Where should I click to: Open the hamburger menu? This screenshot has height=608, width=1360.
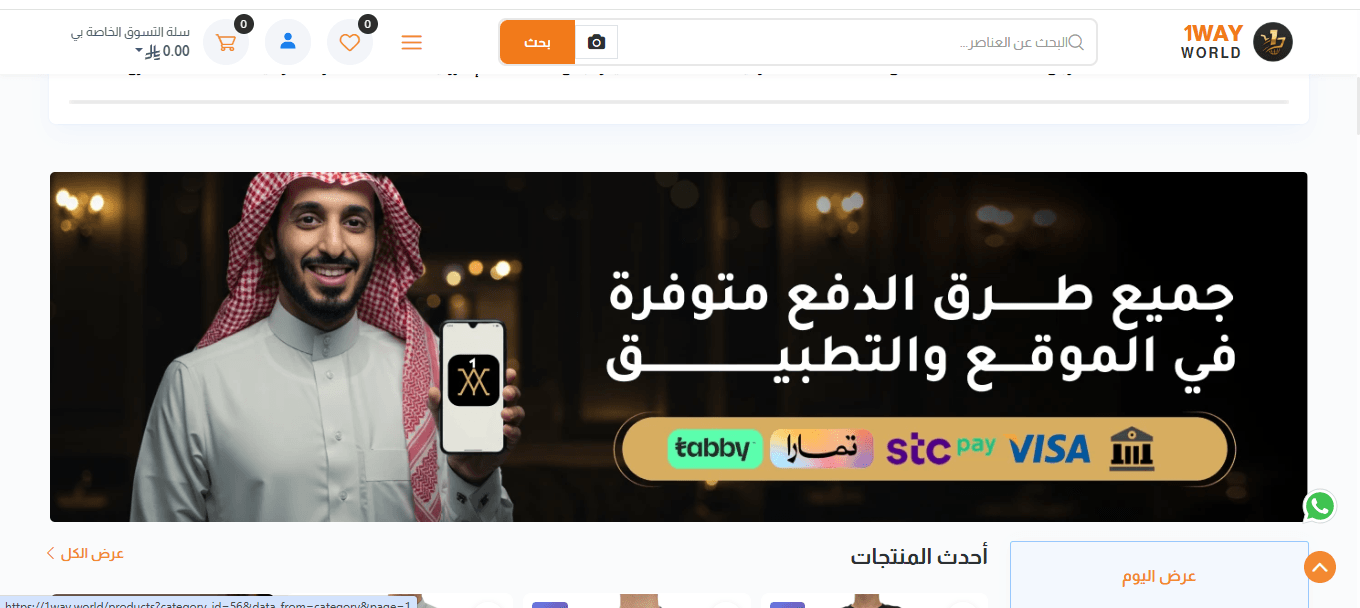click(x=411, y=42)
